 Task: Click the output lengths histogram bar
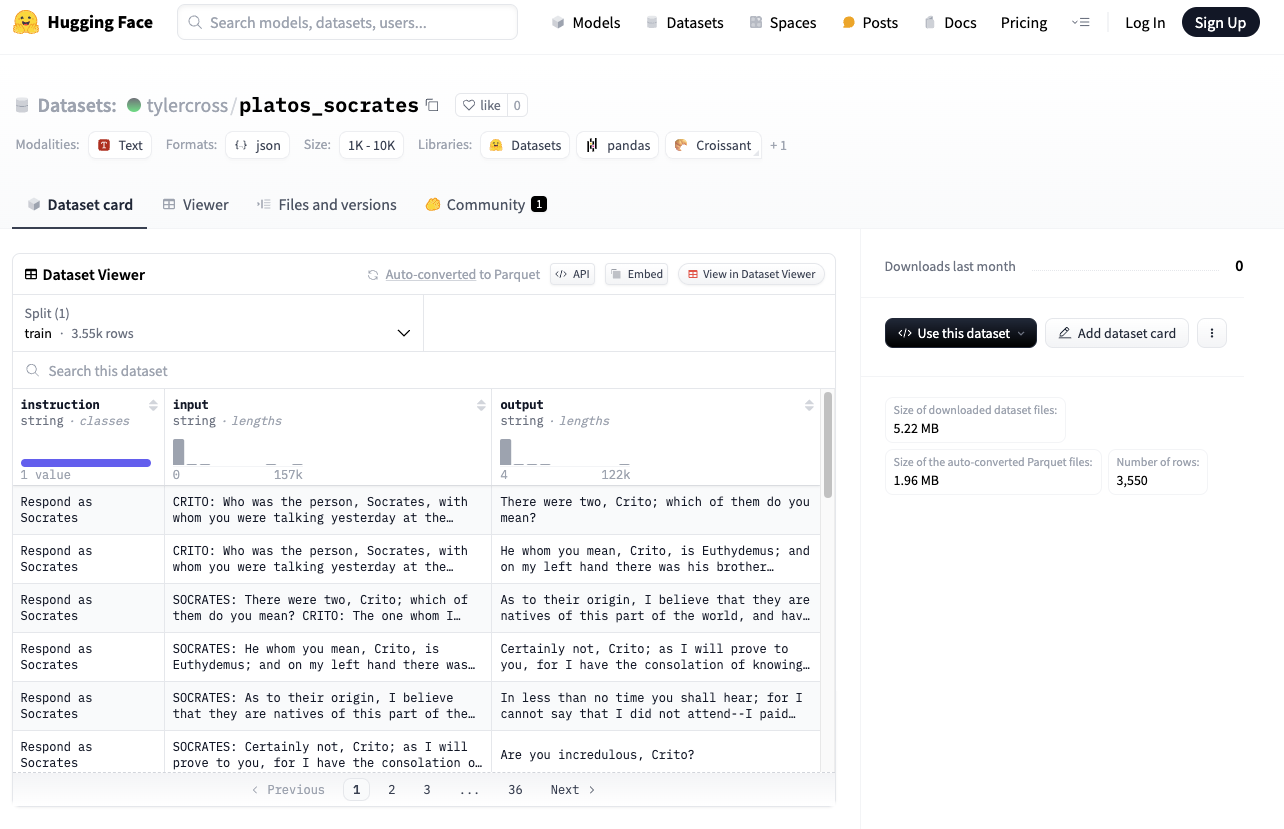coord(506,452)
